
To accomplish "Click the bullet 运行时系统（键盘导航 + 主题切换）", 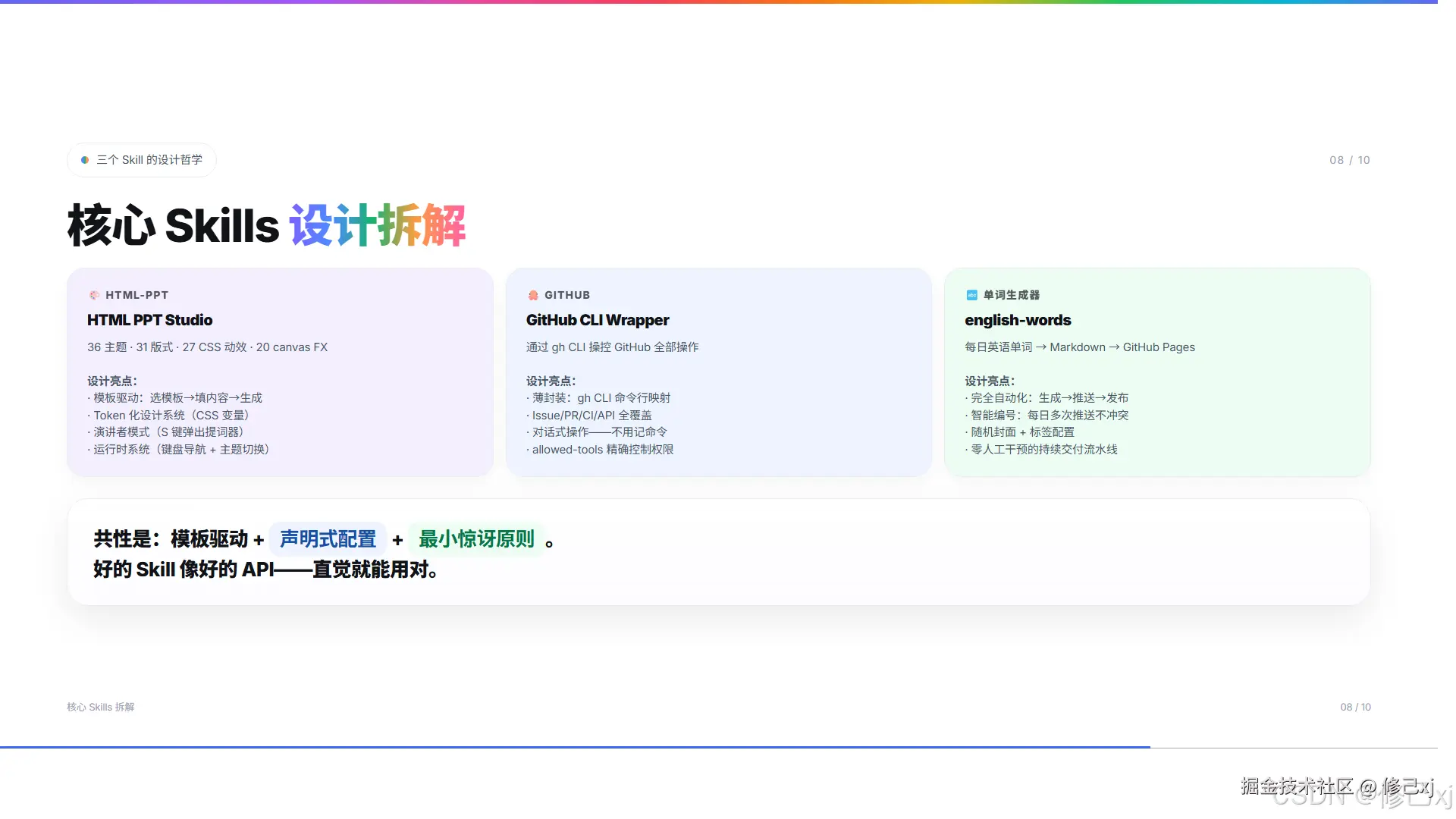I will coord(180,450).
